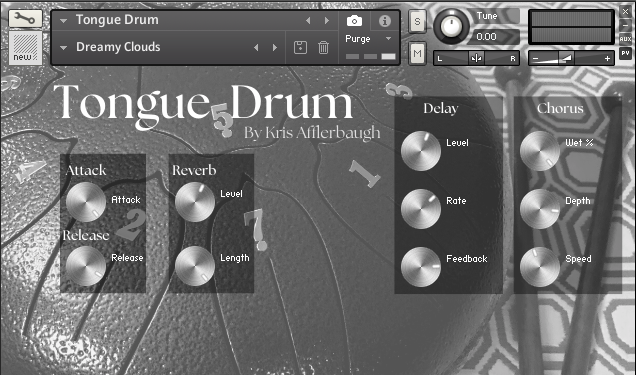The width and height of the screenshot is (636, 375).
Task: Toggle the PV button
Action: (x=625, y=53)
